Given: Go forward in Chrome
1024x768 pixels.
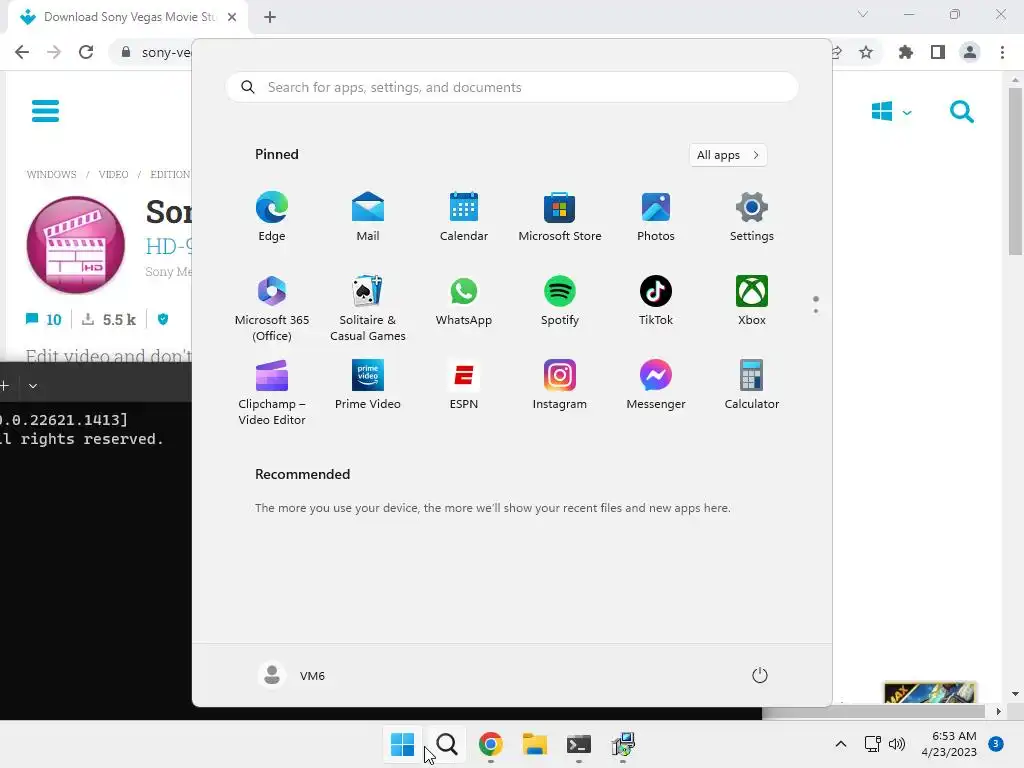Looking at the screenshot, I should (54, 52).
